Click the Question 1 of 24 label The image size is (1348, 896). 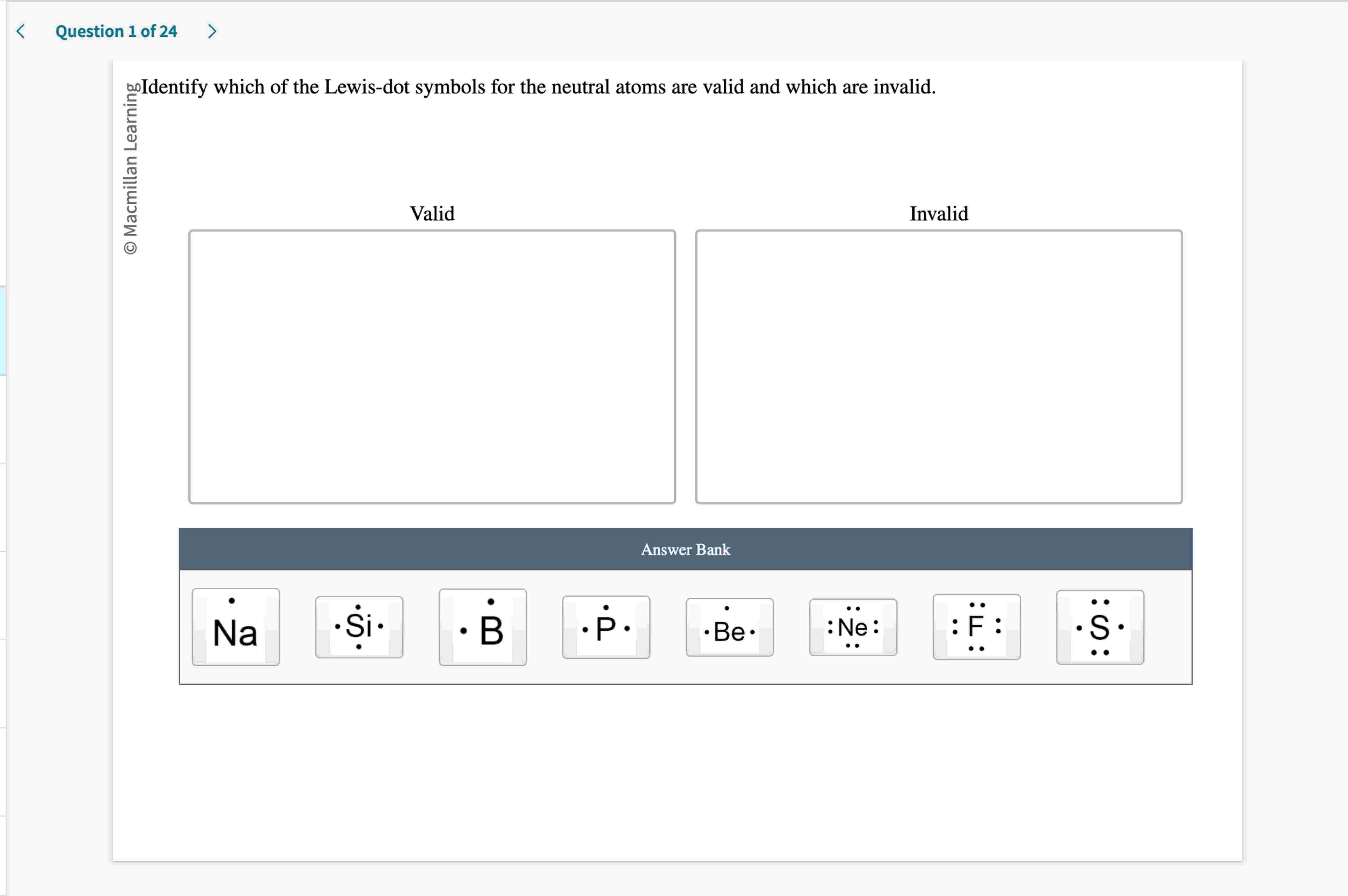click(116, 31)
